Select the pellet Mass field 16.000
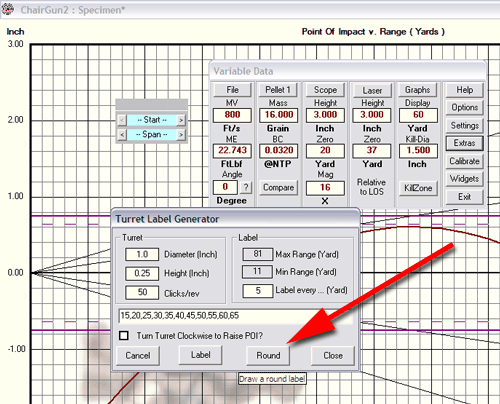The height and width of the screenshot is (404, 500). point(279,115)
